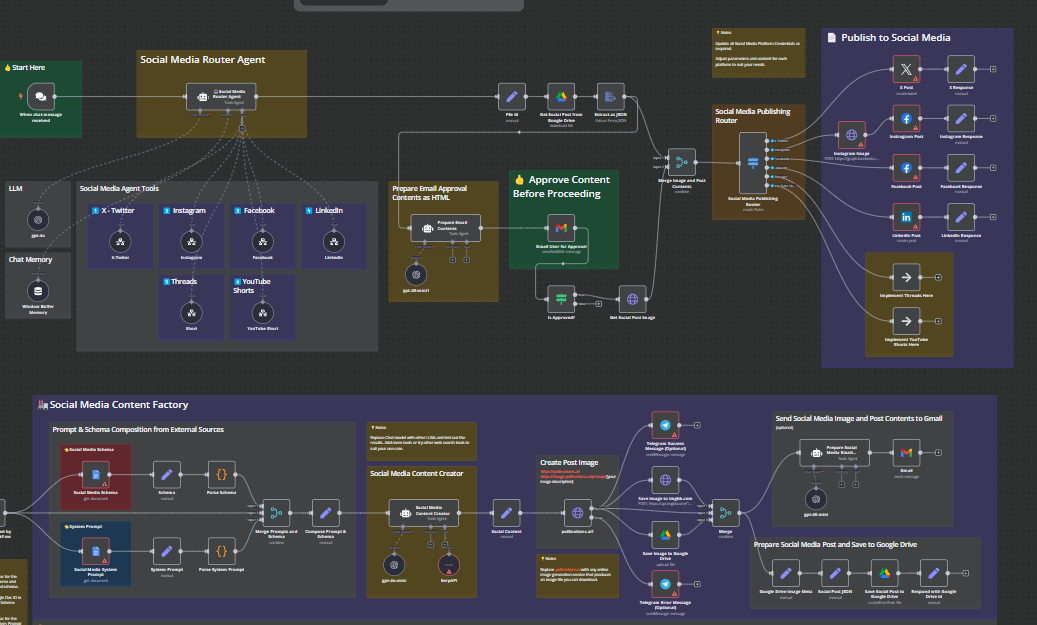This screenshot has height=625, width=1037.
Task: Select the 'When chat message received' trigger node
Action: coord(40,98)
